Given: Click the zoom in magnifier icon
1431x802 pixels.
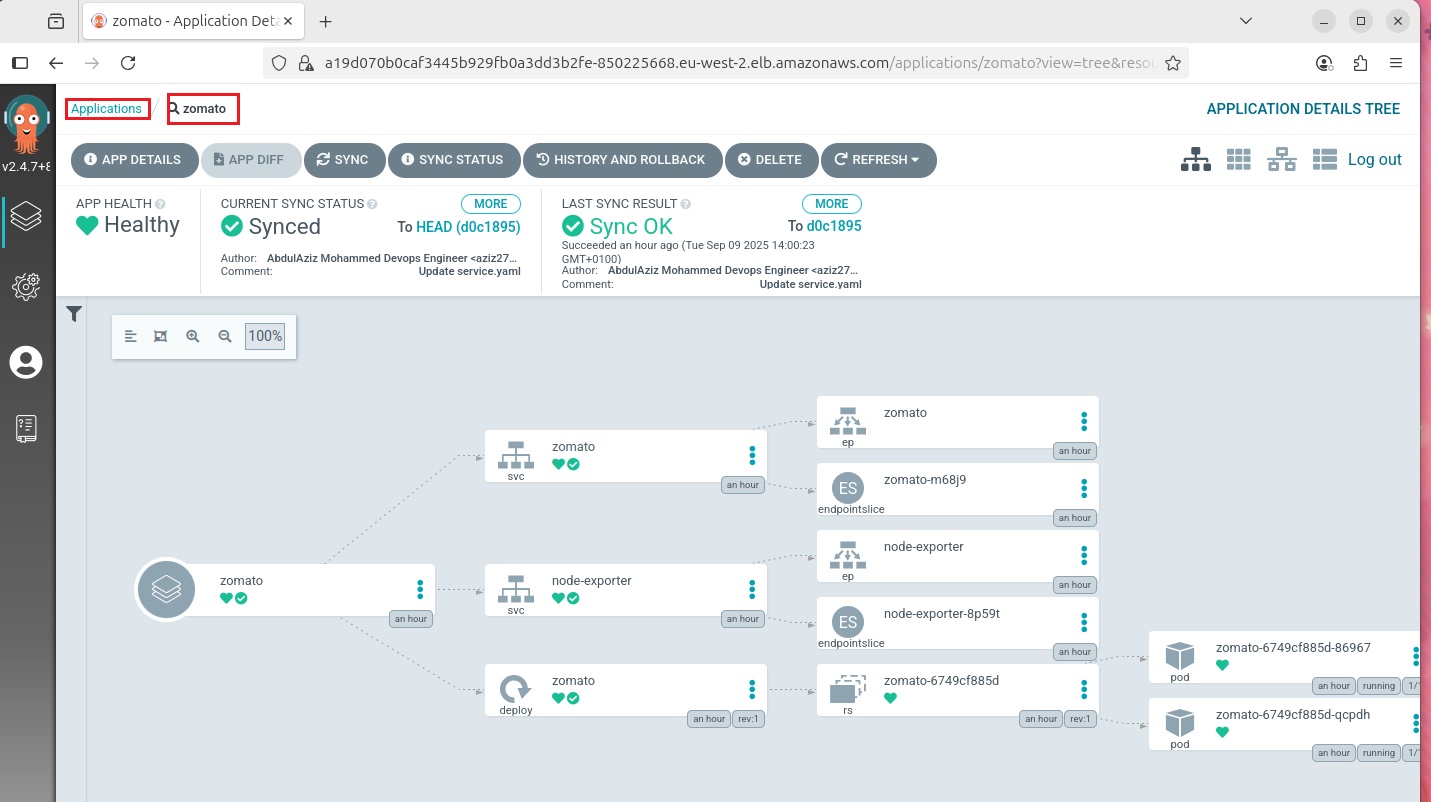Looking at the screenshot, I should pyautogui.click(x=193, y=336).
